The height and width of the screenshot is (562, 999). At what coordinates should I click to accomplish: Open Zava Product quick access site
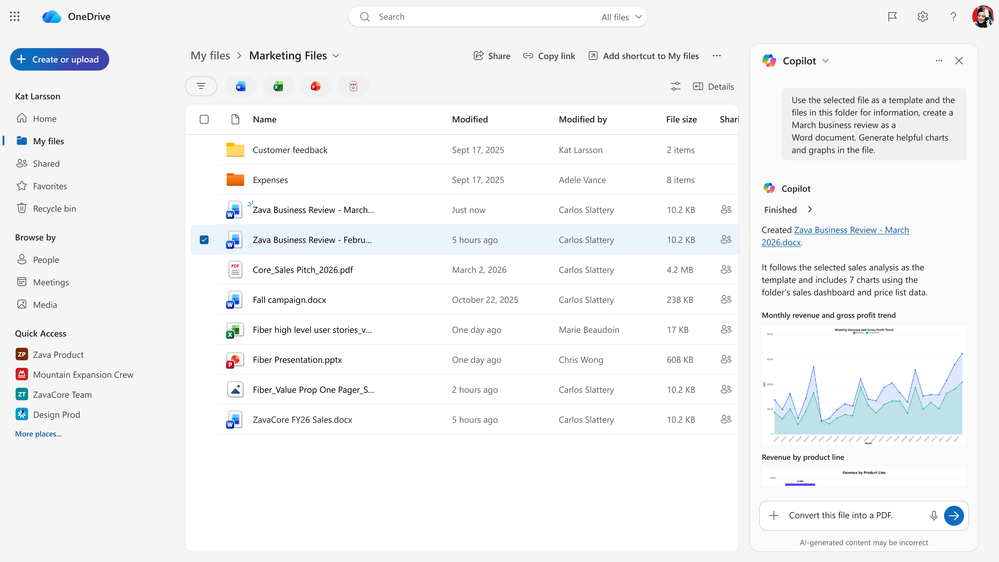pos(50,354)
